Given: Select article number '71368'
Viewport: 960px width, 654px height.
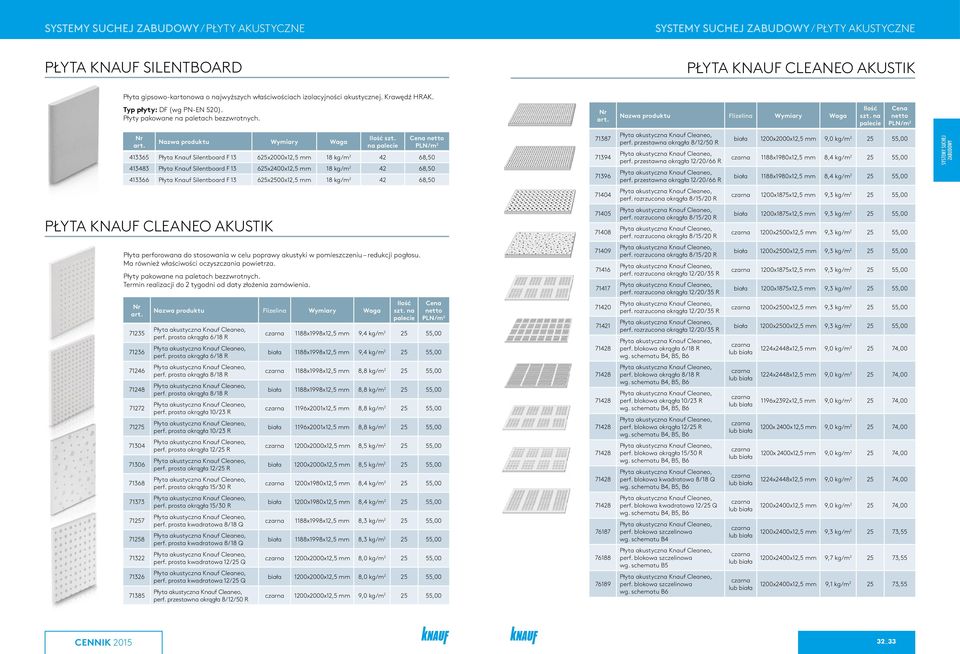Looking at the screenshot, I should 137,483.
